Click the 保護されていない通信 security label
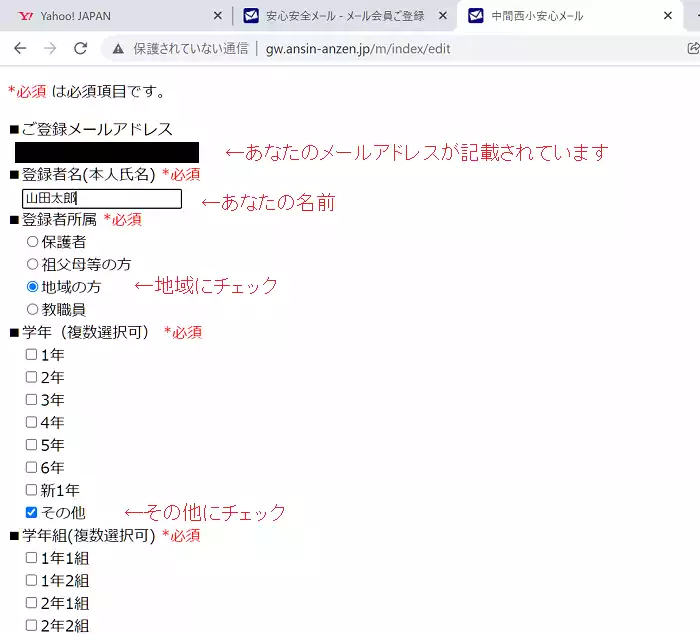700x634 pixels. point(191,49)
